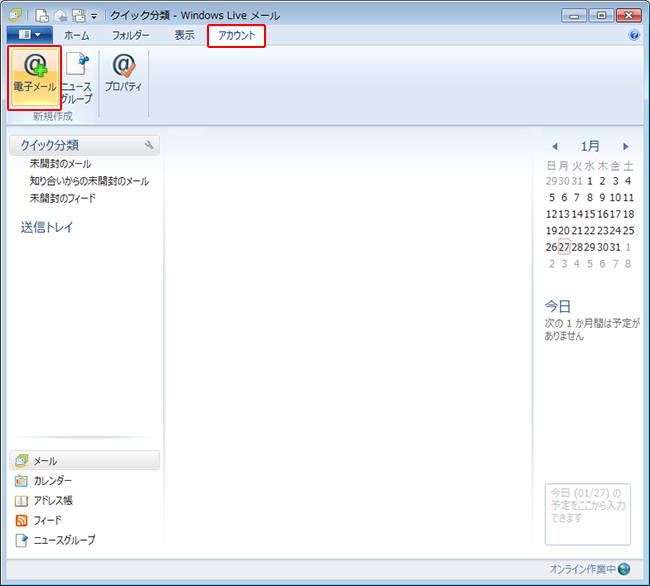Open カレンダー in the navigation pane
This screenshot has width=650, height=586.
click(x=52, y=481)
